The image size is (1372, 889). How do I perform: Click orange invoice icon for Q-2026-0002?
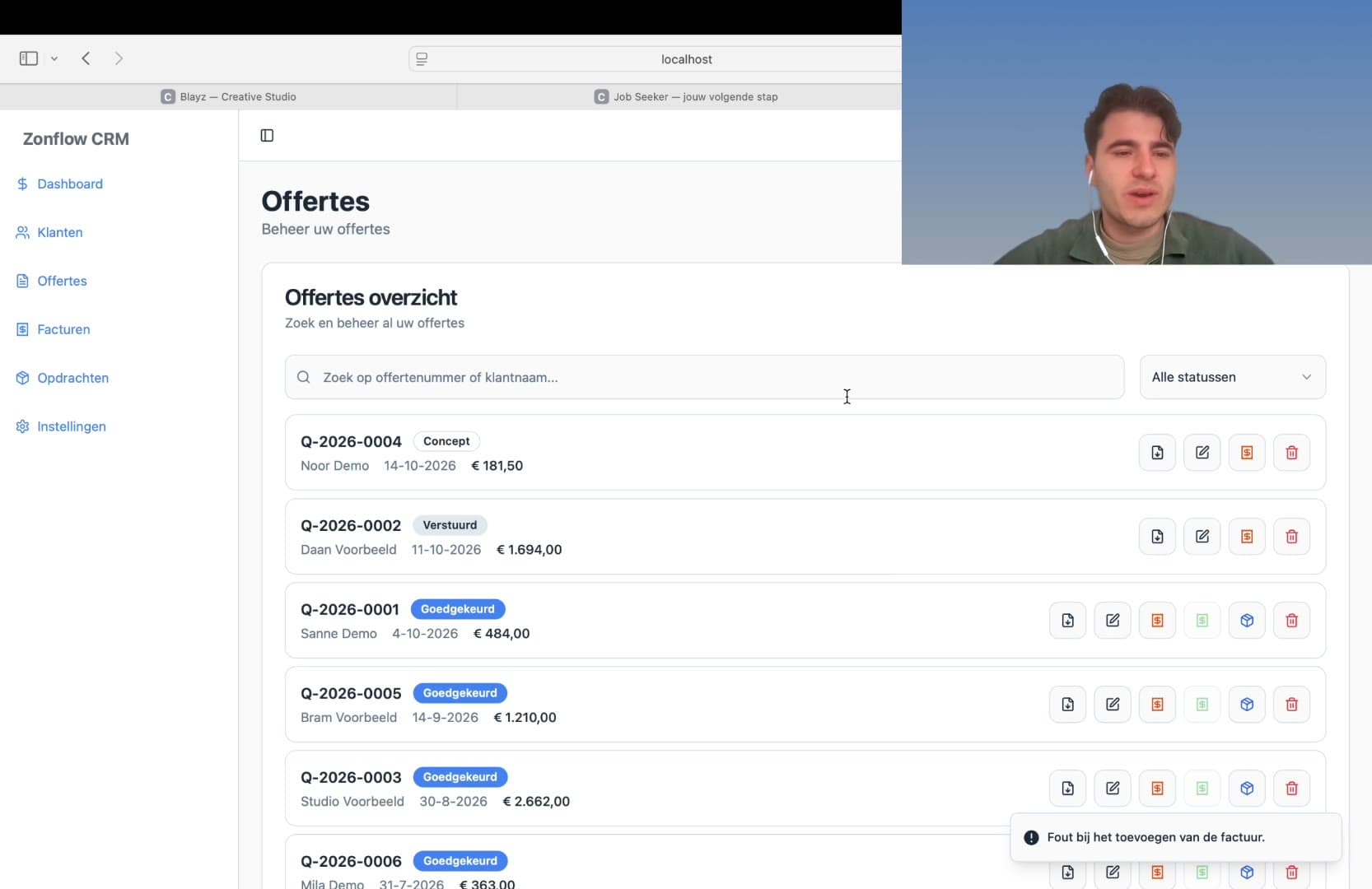(x=1247, y=537)
